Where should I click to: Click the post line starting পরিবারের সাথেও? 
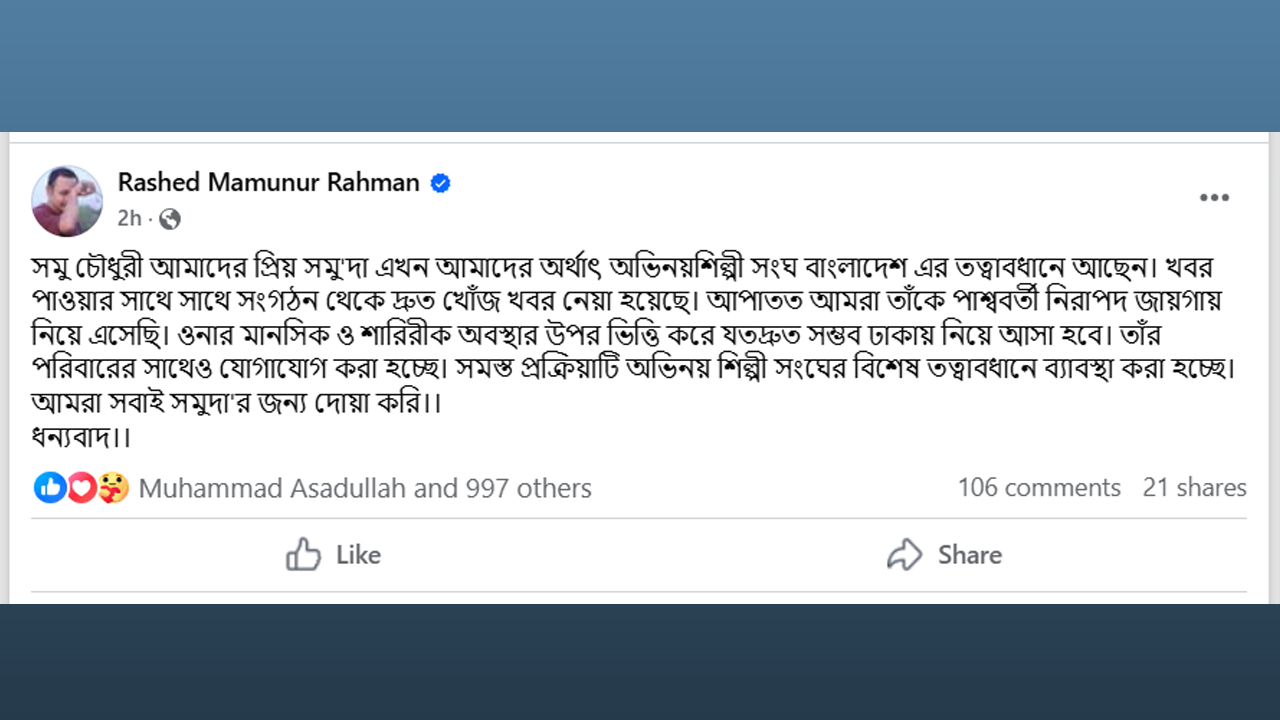click(630, 367)
